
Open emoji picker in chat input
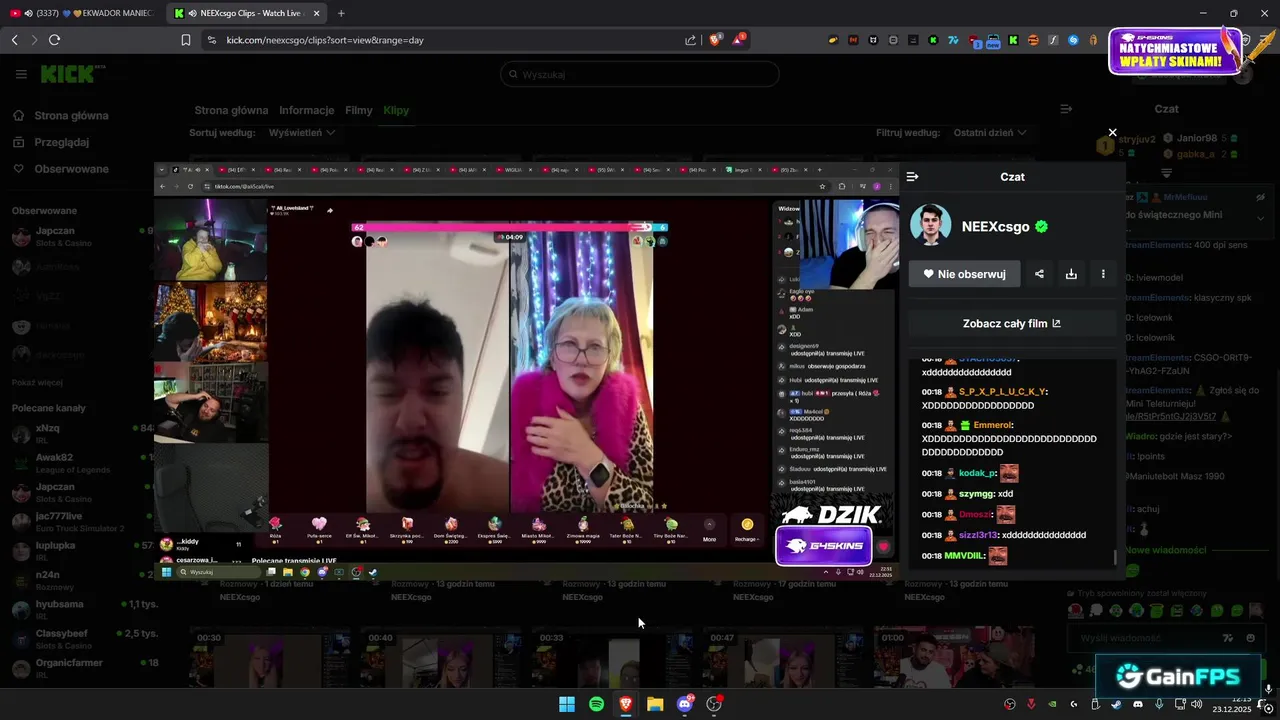[1251, 638]
